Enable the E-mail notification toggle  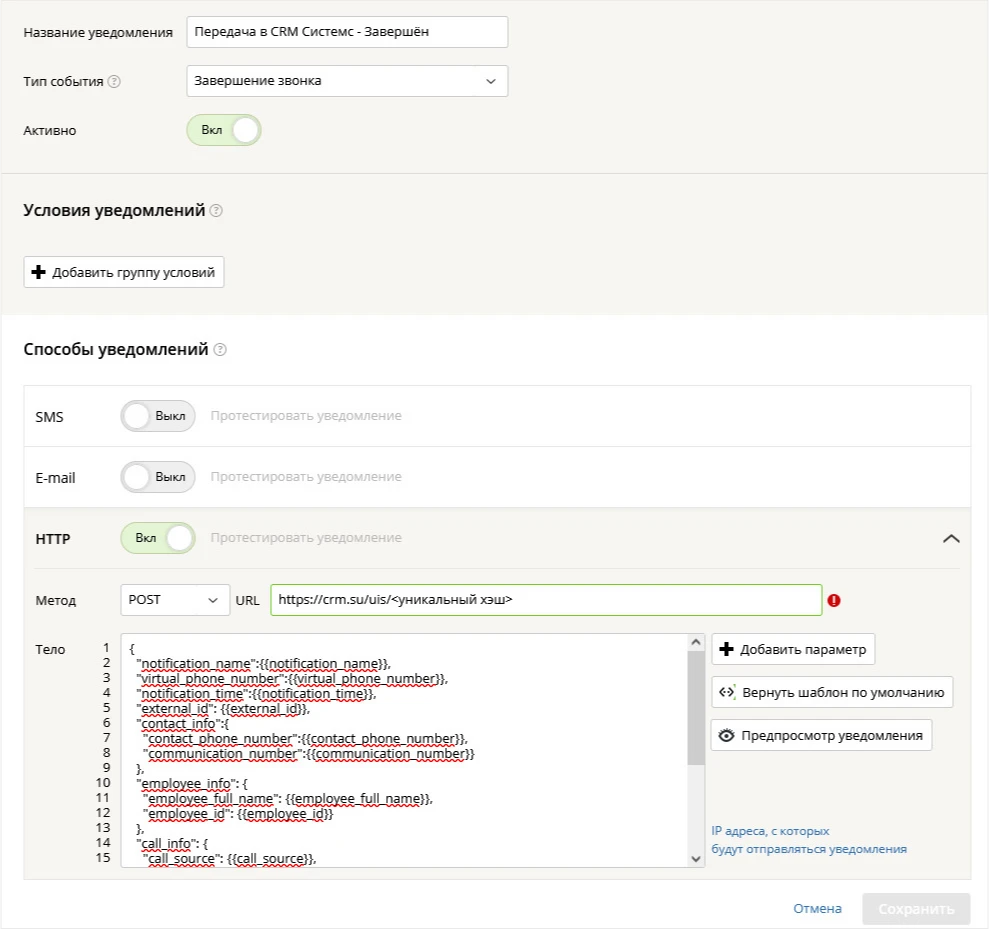click(x=158, y=477)
